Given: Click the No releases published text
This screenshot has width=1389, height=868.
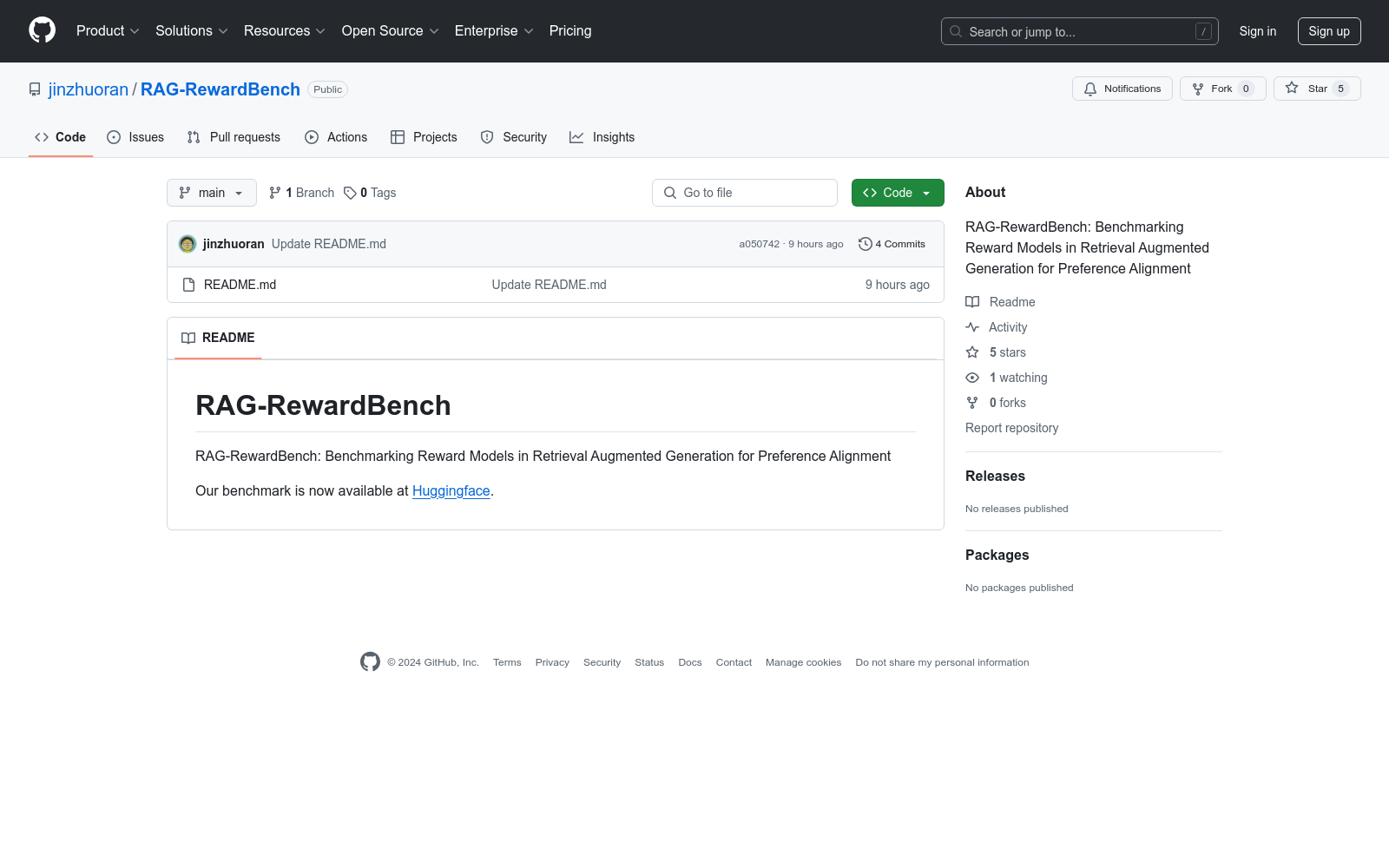Looking at the screenshot, I should coord(1017,509).
